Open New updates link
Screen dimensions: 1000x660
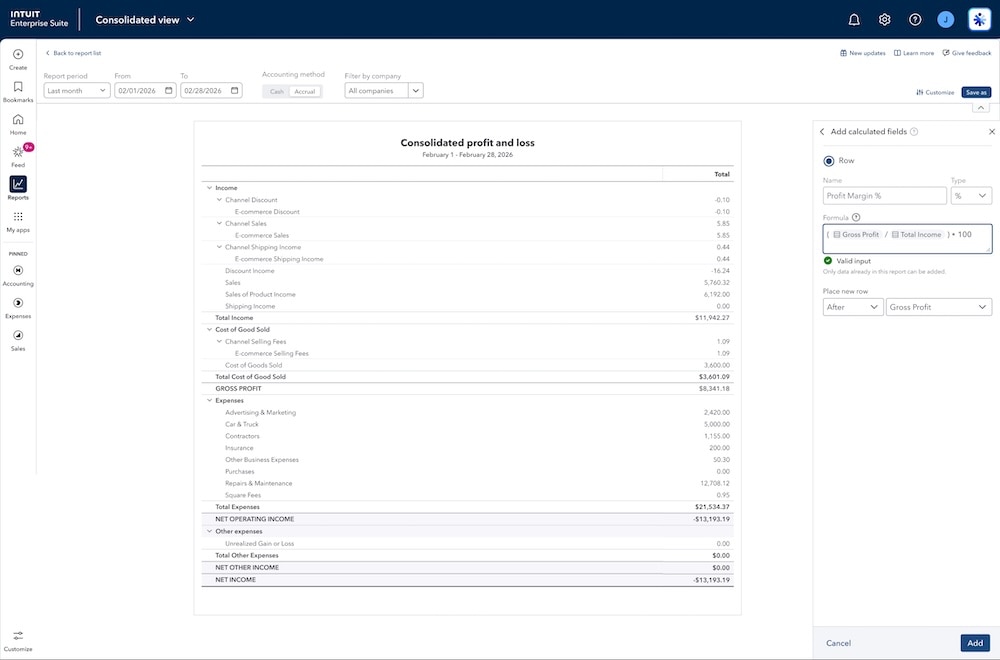[862, 53]
